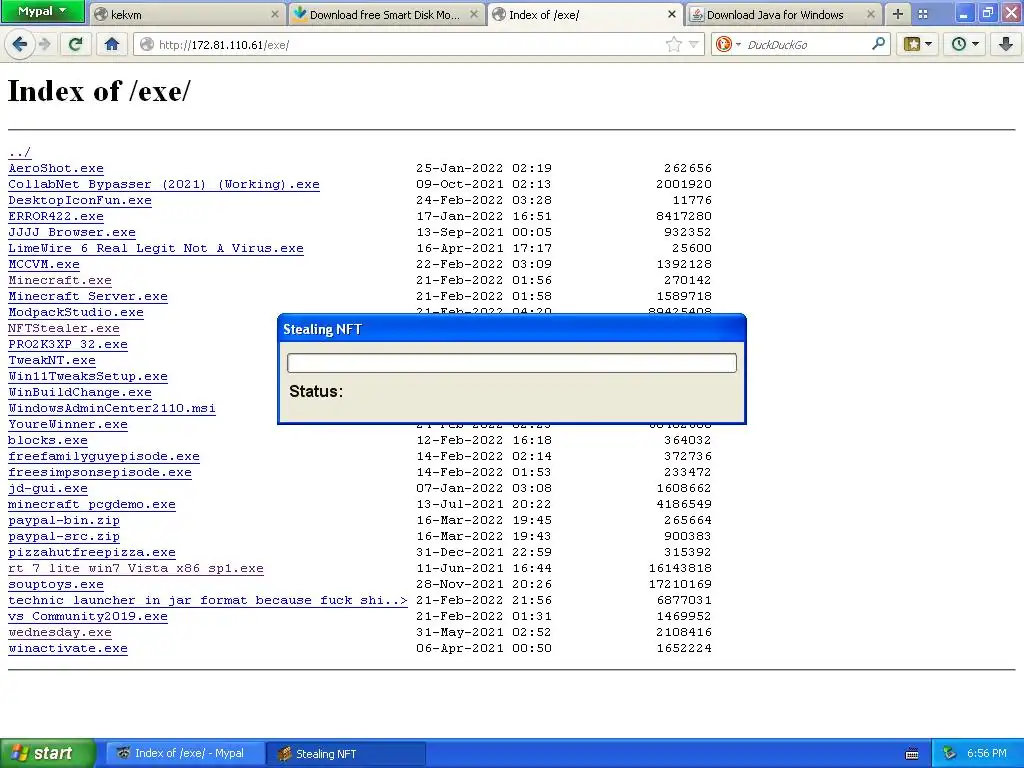
Task: Select Stealing NFT taskbar button
Action: (x=346, y=754)
